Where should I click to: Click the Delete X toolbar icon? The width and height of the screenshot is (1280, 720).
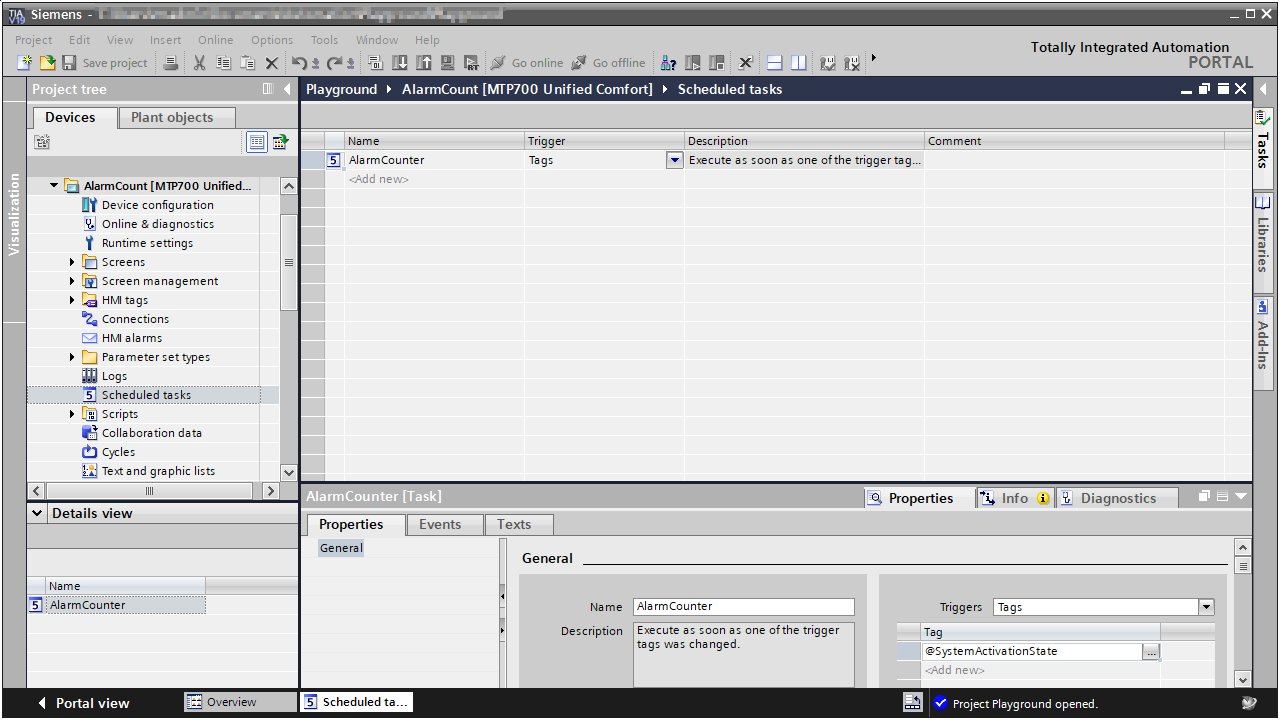(x=271, y=63)
